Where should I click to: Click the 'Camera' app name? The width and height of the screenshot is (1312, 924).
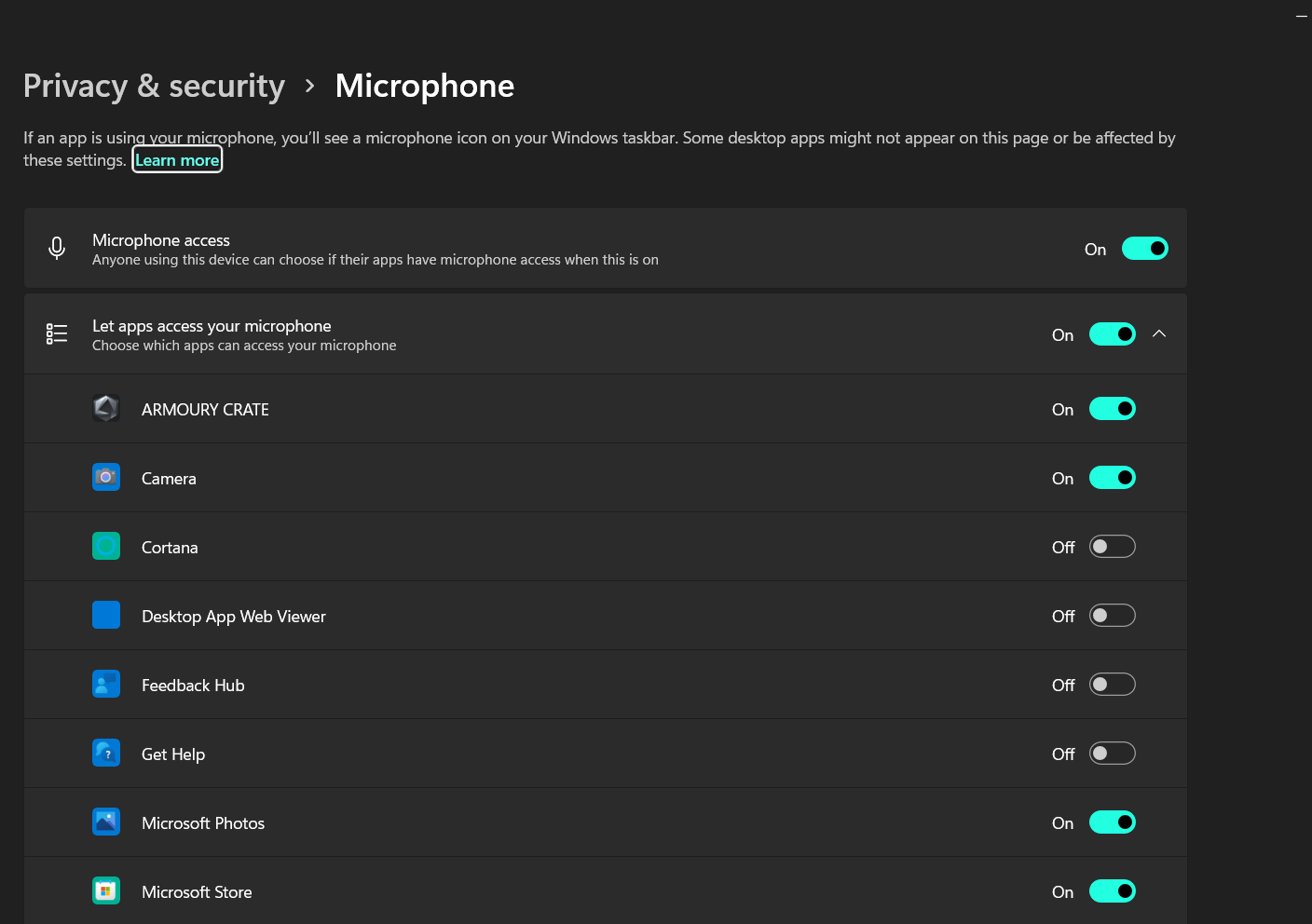(169, 479)
